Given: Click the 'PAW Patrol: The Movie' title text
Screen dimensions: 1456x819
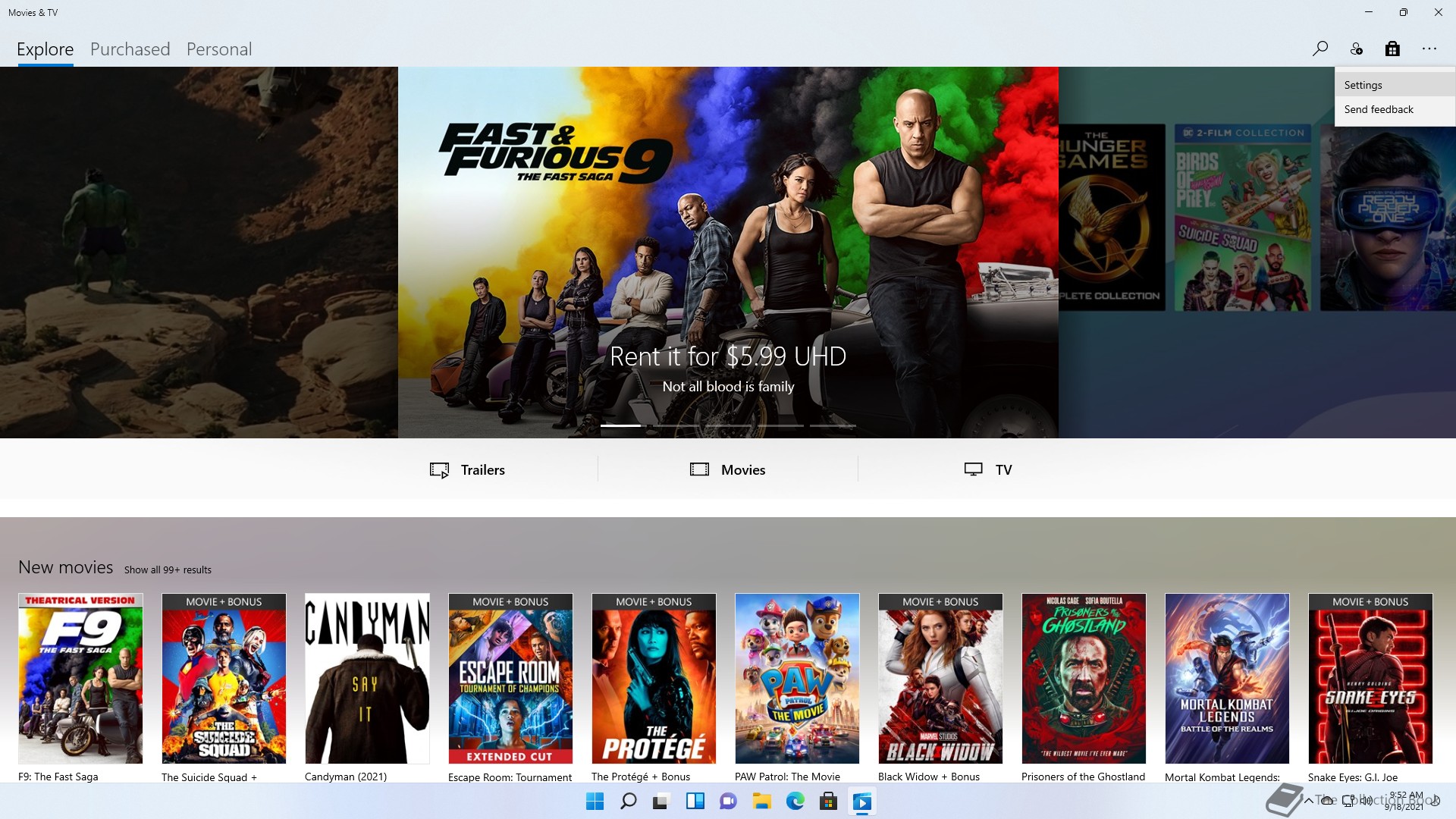Looking at the screenshot, I should tap(787, 777).
